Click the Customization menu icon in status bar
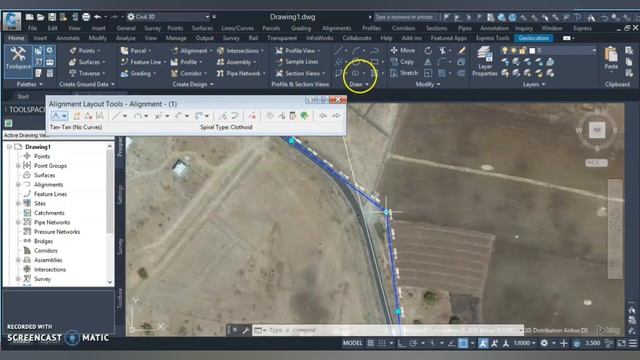The image size is (640, 360). (x=633, y=343)
